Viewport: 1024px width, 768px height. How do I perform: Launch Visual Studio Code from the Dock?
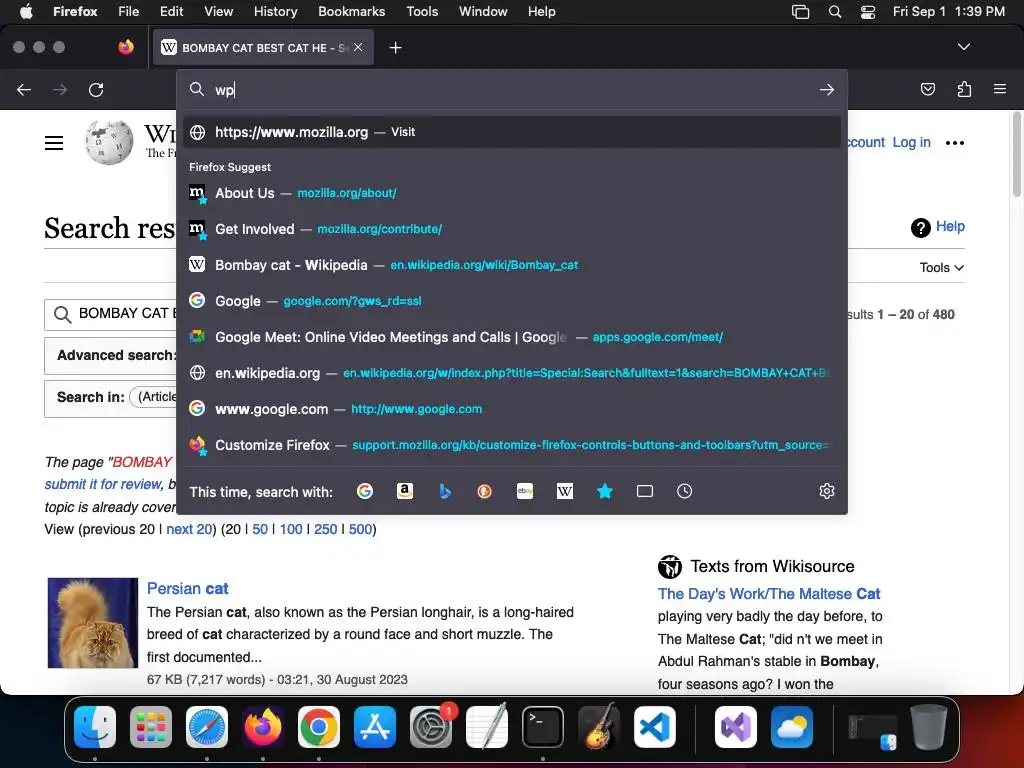[654, 727]
